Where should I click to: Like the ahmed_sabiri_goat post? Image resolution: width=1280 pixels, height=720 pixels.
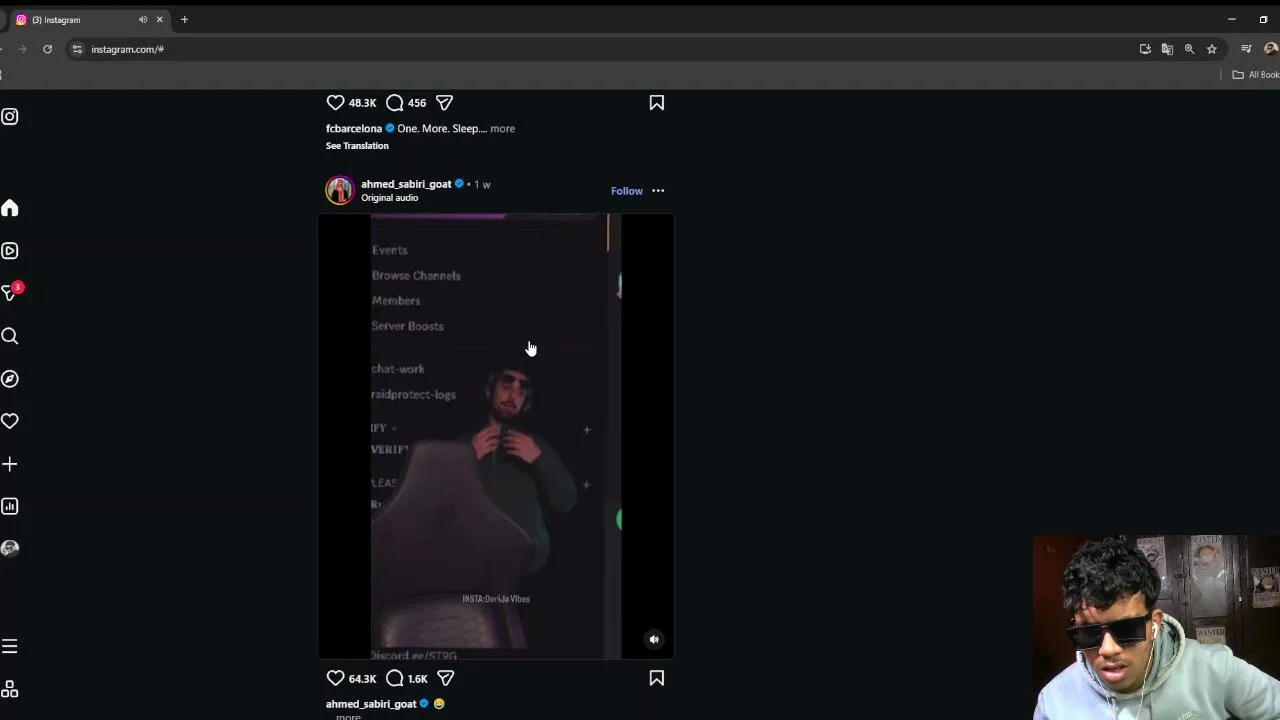point(335,678)
